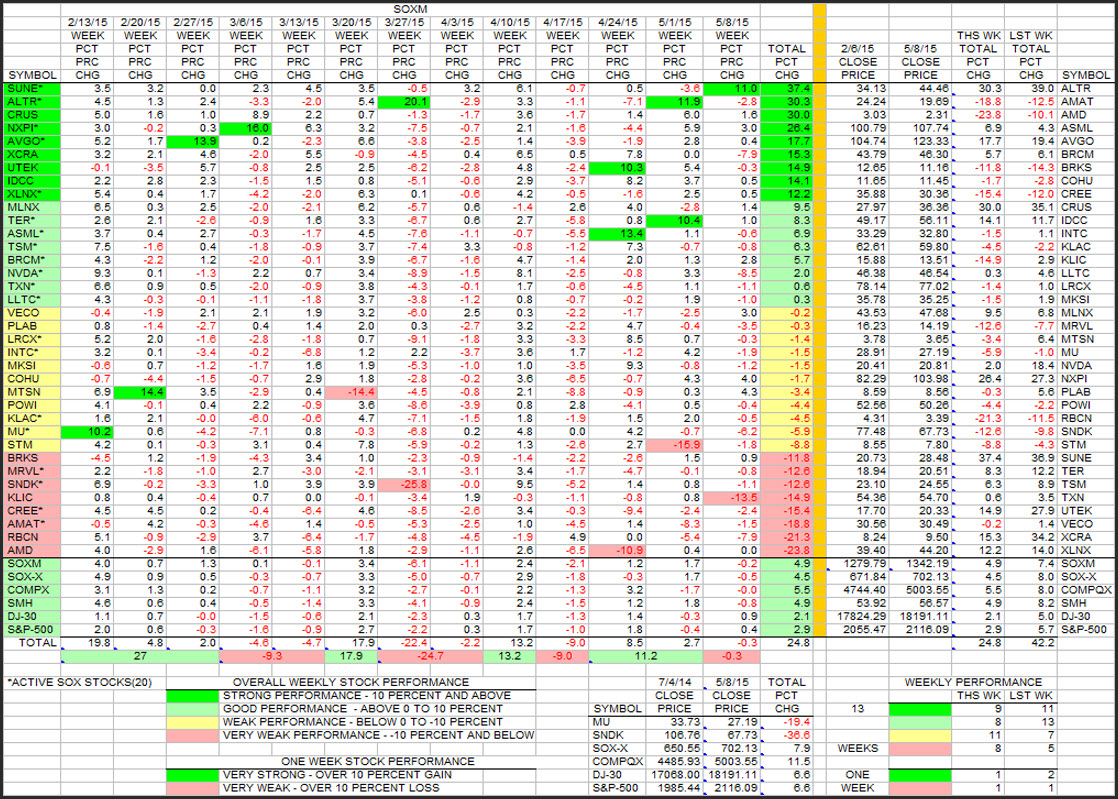
Task: Click the VECO symbol cell in left column
Action: click(x=32, y=313)
